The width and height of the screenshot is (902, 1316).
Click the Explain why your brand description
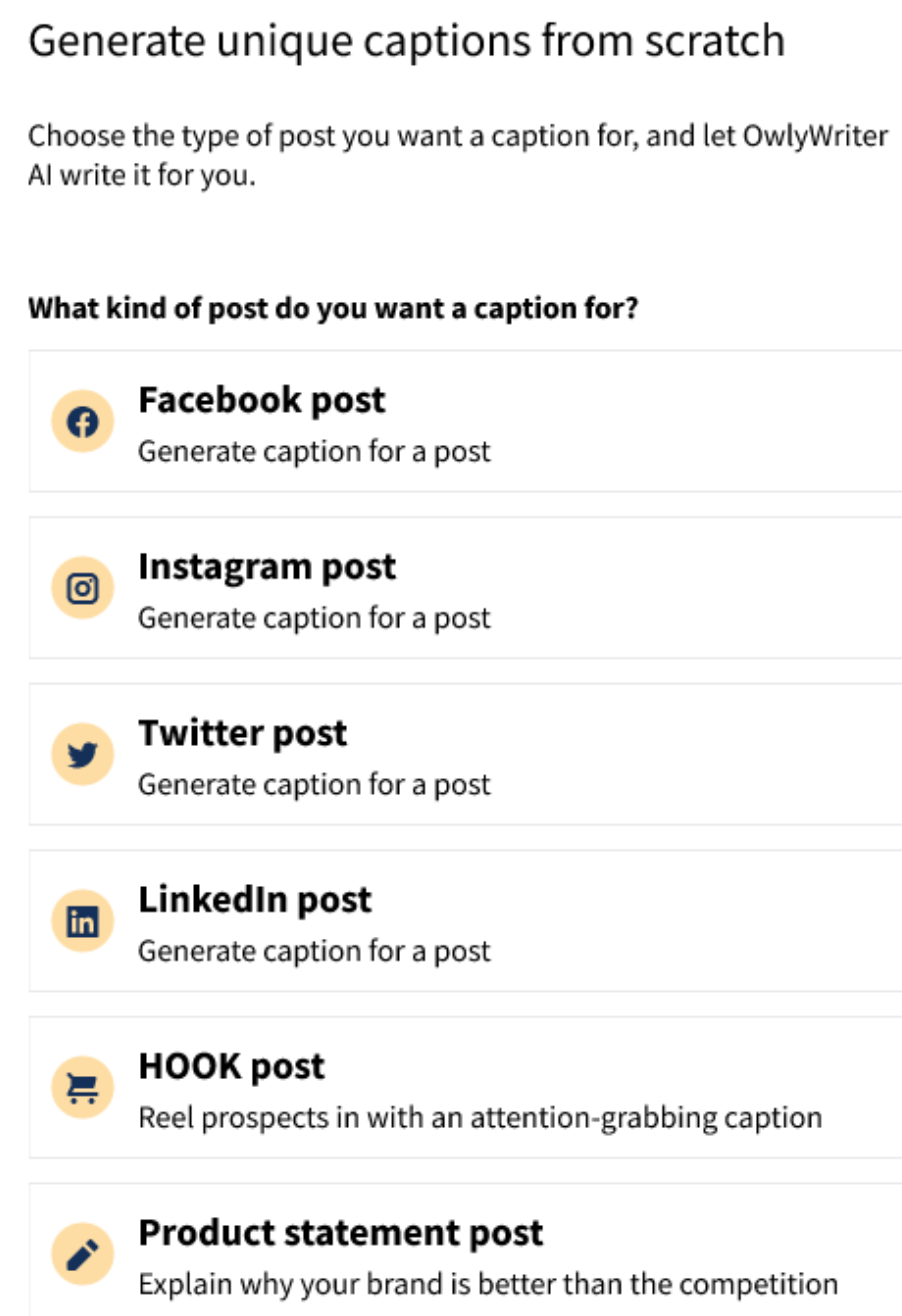(487, 1283)
